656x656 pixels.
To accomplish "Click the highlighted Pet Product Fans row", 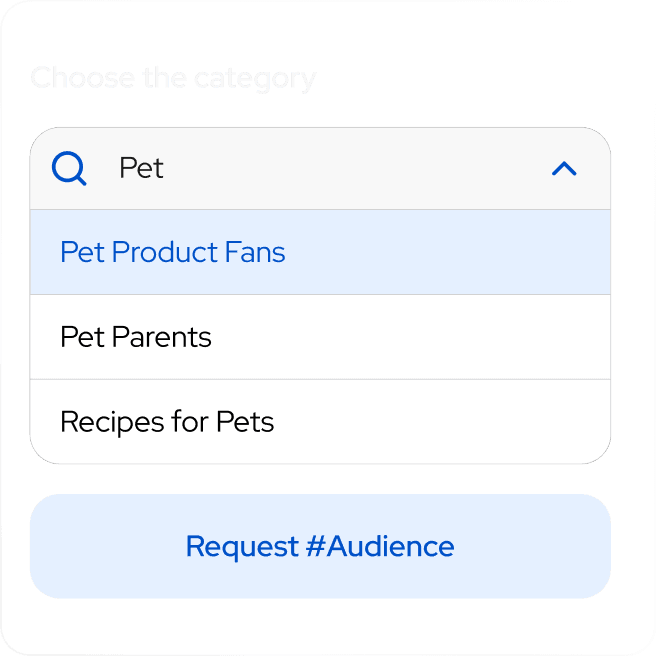I will click(320, 253).
